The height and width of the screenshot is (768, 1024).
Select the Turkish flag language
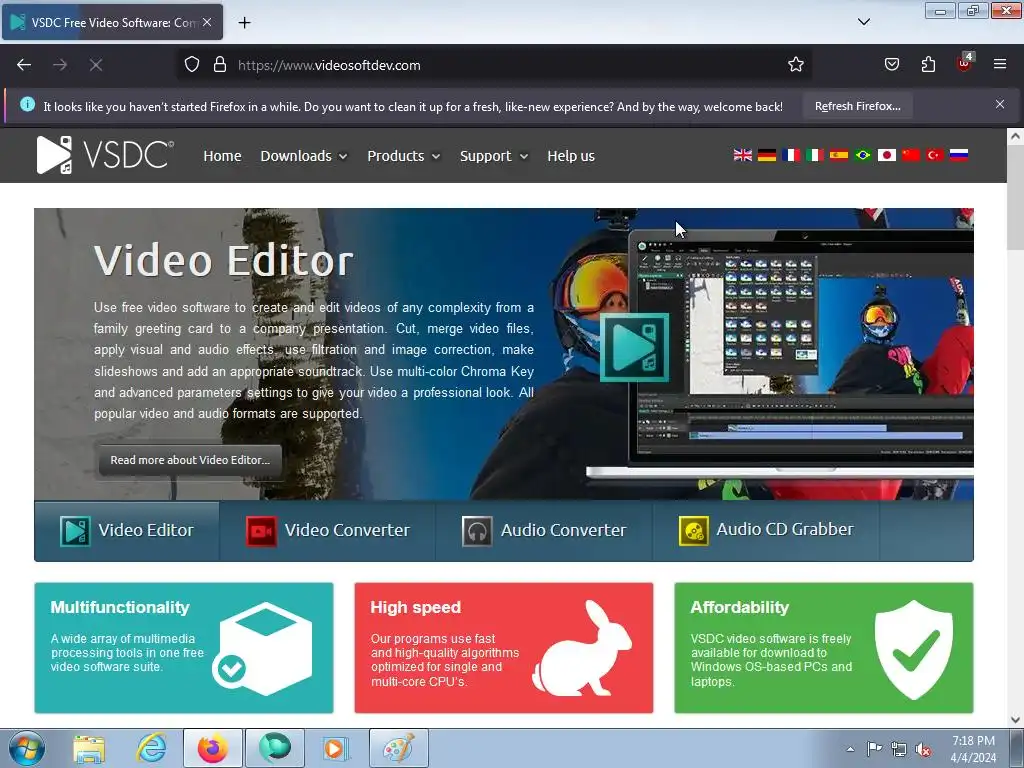(x=935, y=155)
